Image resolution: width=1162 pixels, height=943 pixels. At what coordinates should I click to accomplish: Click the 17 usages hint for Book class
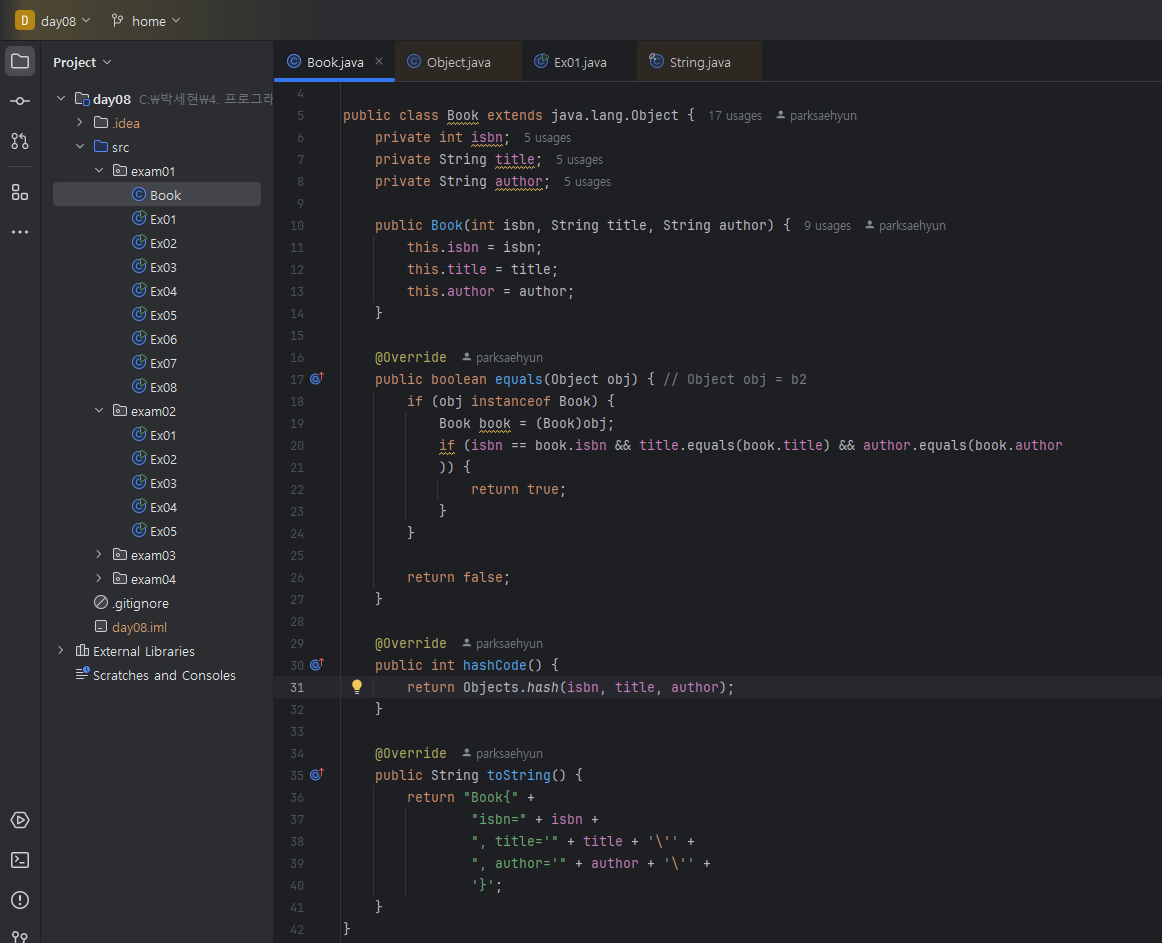click(x=734, y=116)
